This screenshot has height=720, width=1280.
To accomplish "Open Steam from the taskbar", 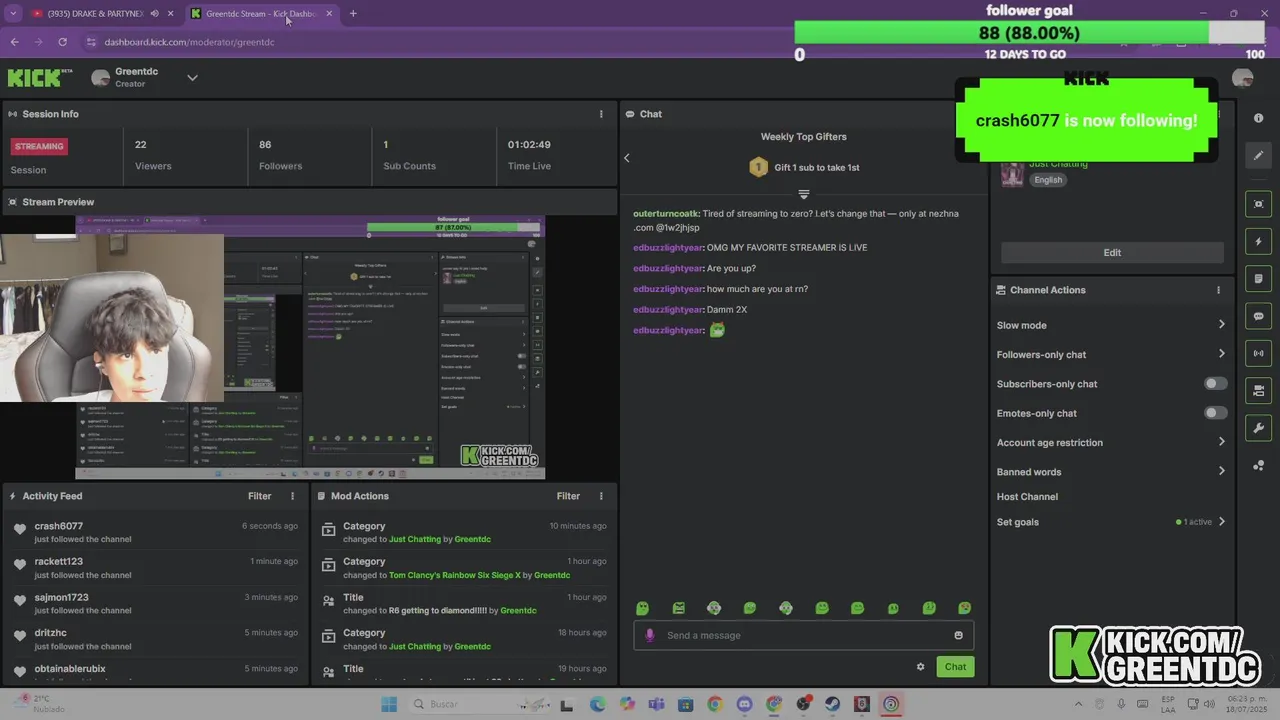I will (x=832, y=705).
